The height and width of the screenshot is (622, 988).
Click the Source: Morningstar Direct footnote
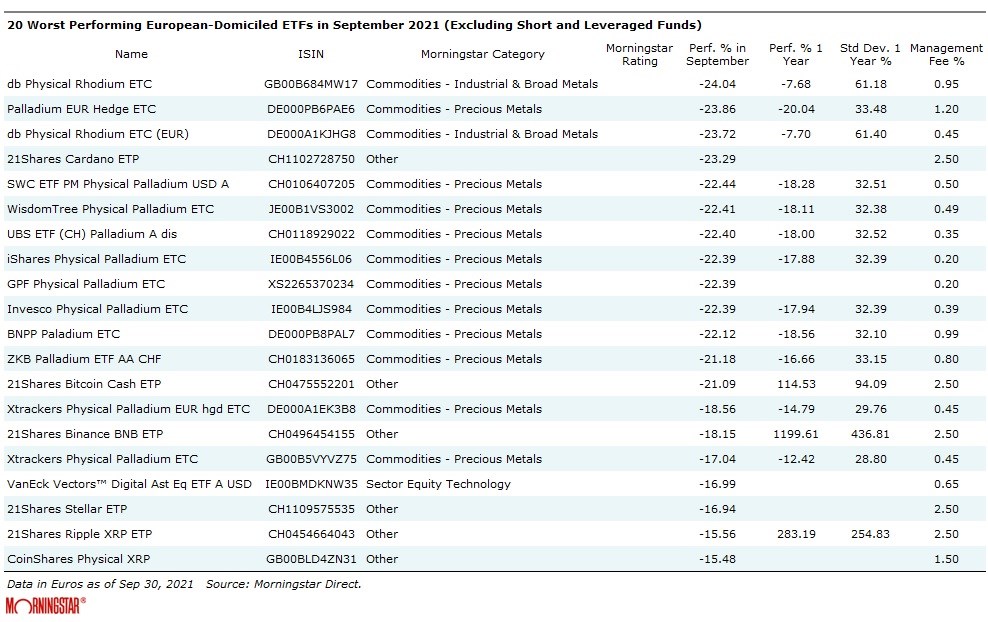coord(283,583)
